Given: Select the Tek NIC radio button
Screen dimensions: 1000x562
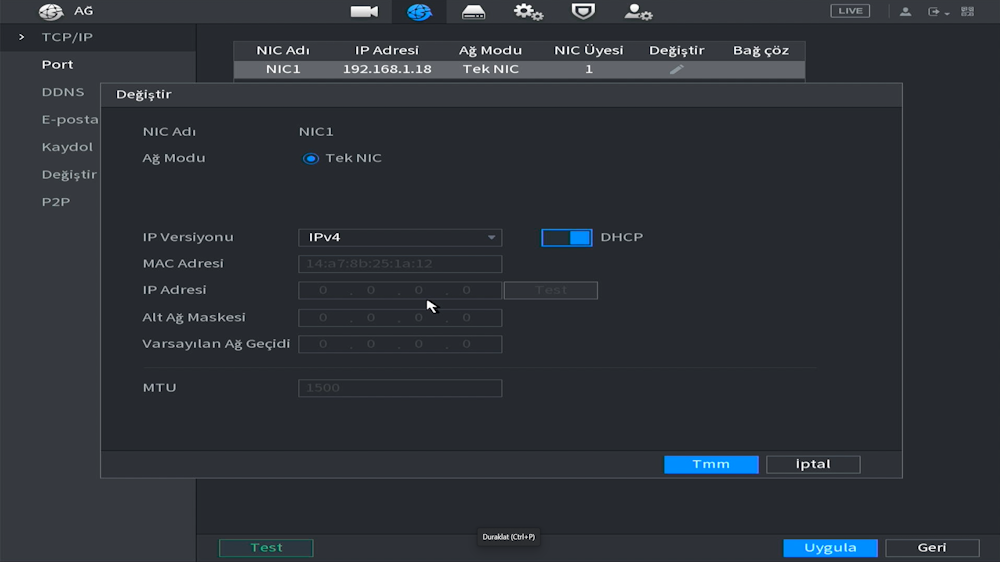Looking at the screenshot, I should [x=311, y=158].
